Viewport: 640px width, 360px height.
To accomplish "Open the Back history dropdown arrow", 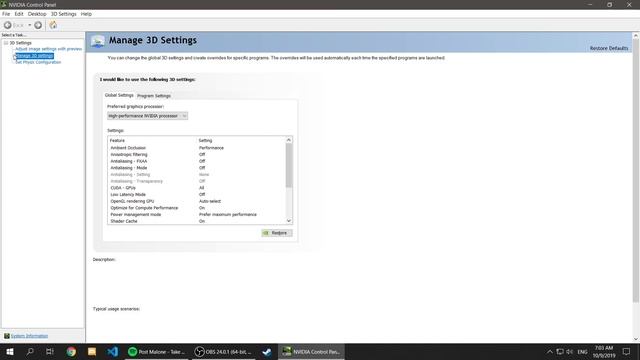I will coord(29,25).
